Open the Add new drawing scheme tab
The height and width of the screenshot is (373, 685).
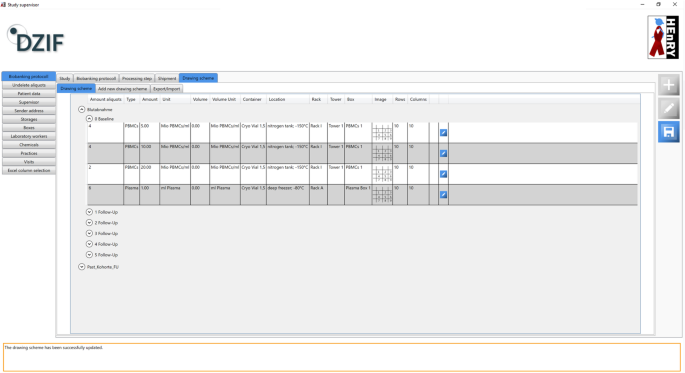tap(122, 89)
